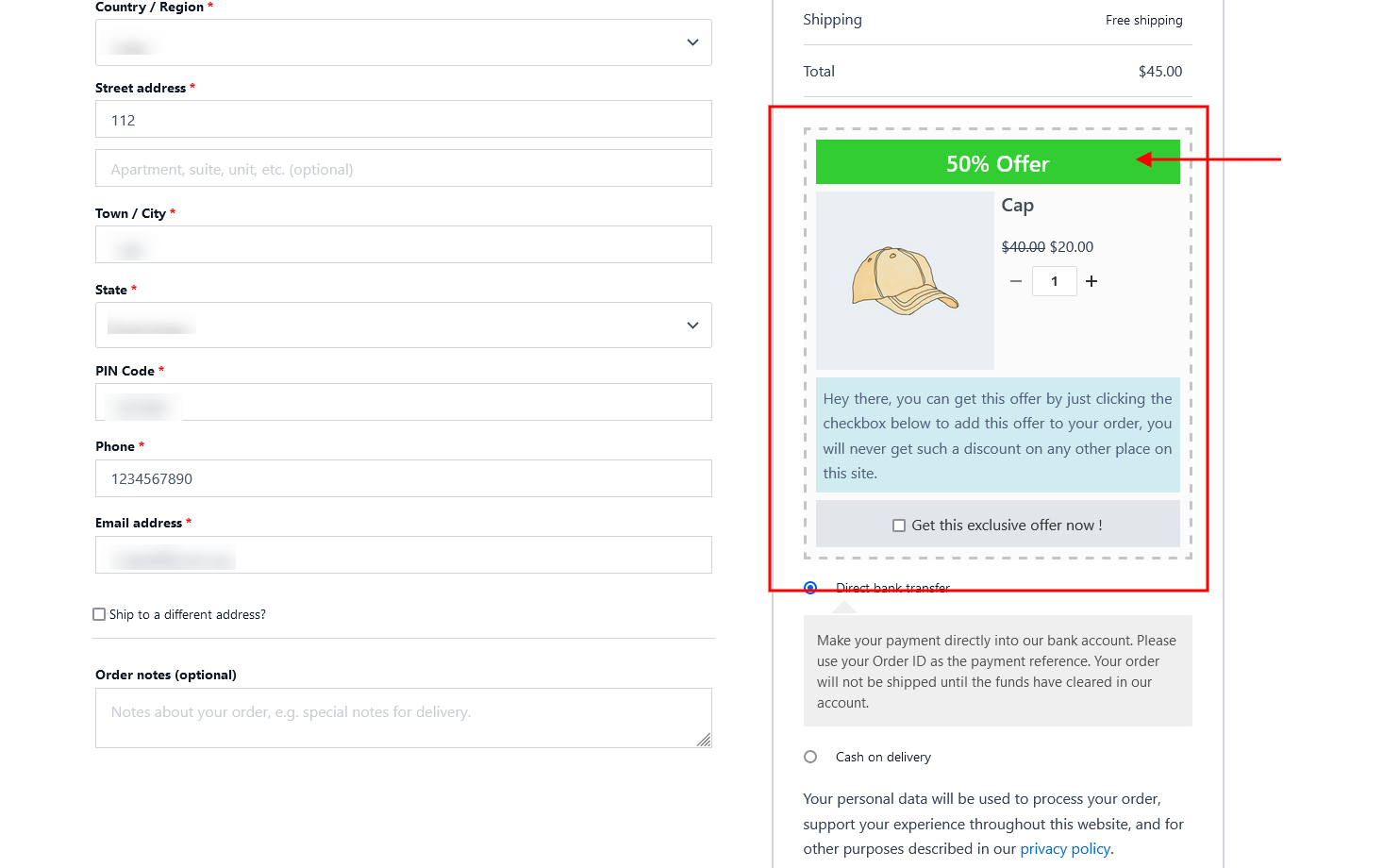Image resolution: width=1383 pixels, height=868 pixels.
Task: Select Cash on delivery payment option
Action: 810,757
